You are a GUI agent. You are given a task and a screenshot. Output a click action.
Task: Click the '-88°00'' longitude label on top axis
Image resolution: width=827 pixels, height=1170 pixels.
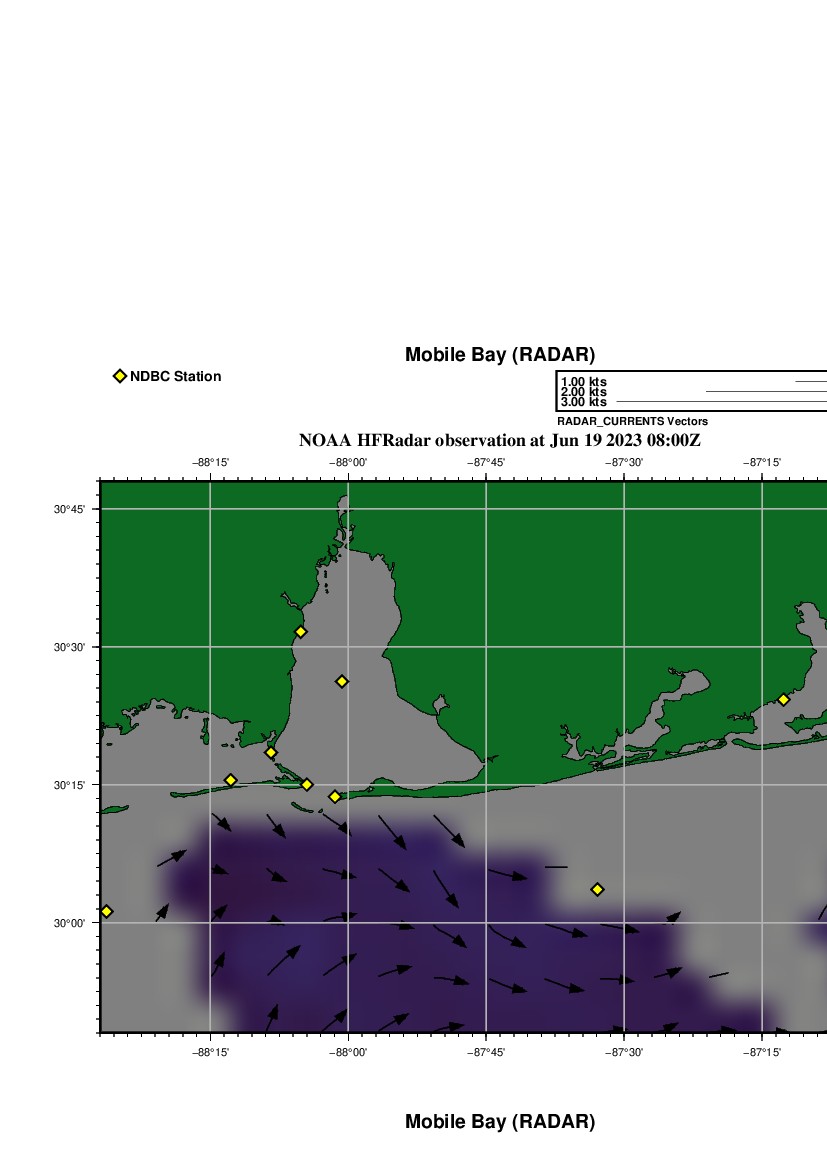pyautogui.click(x=349, y=462)
